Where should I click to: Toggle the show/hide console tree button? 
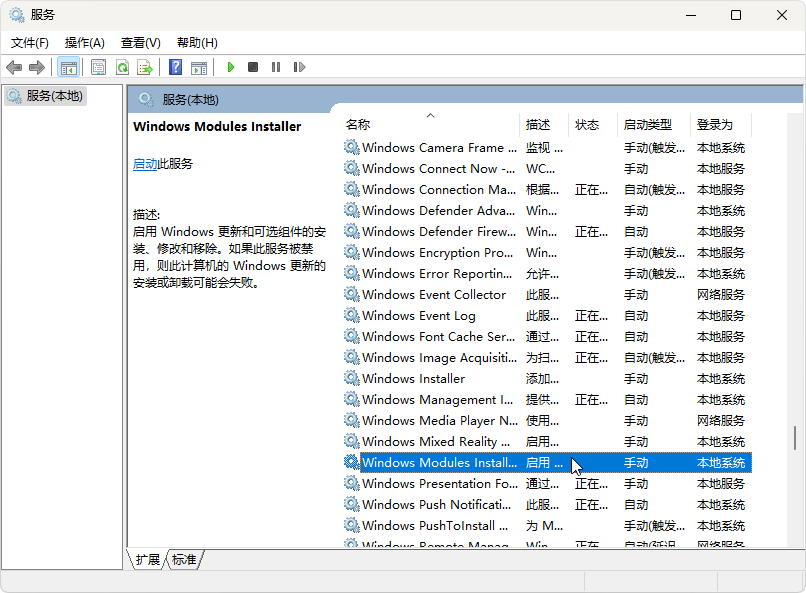[69, 67]
